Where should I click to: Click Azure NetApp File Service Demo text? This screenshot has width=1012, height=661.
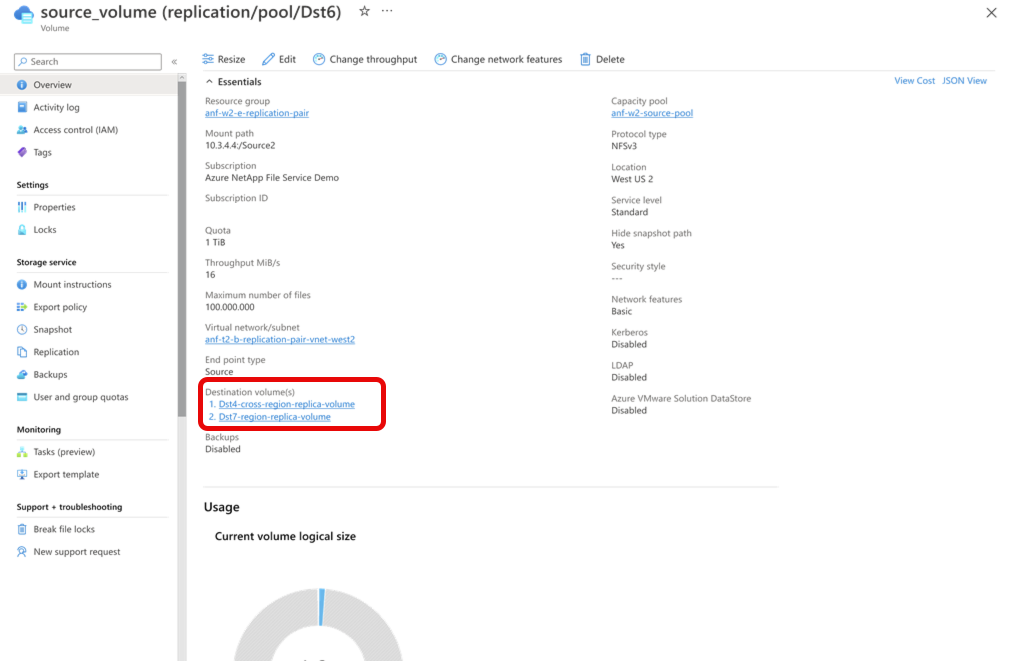272,178
